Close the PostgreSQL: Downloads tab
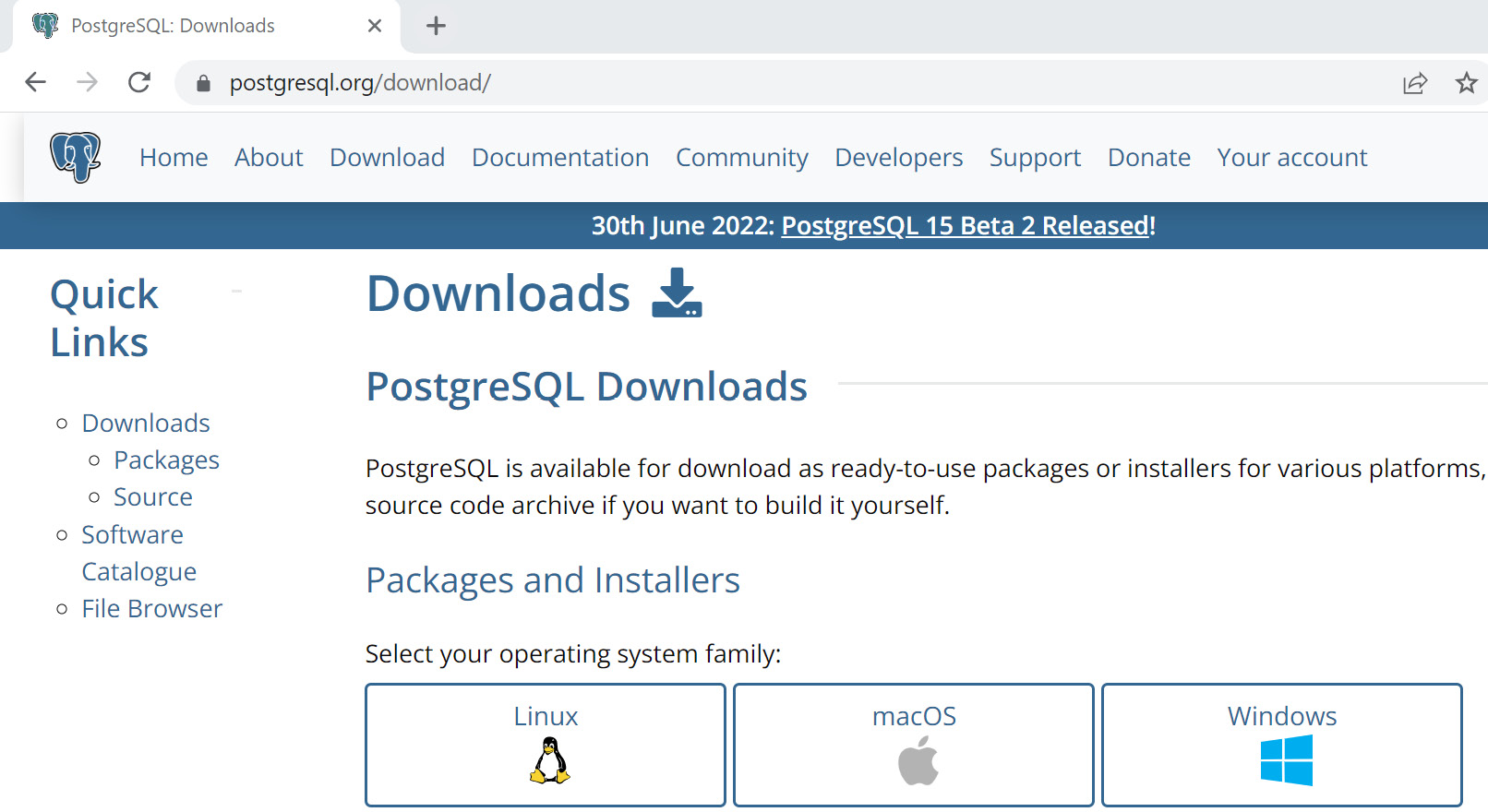Screen dimensions: 1488x812 [374, 26]
